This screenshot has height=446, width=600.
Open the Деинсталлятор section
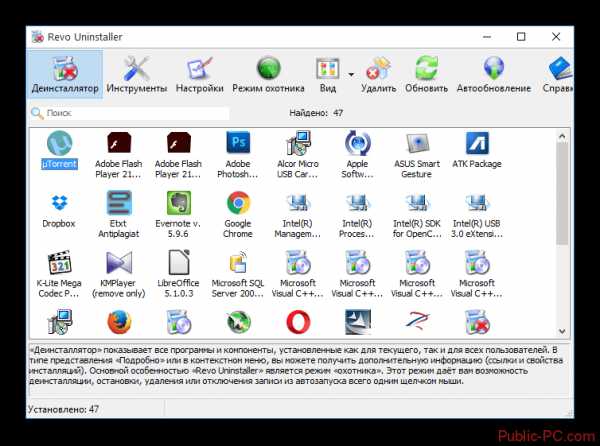[65, 74]
